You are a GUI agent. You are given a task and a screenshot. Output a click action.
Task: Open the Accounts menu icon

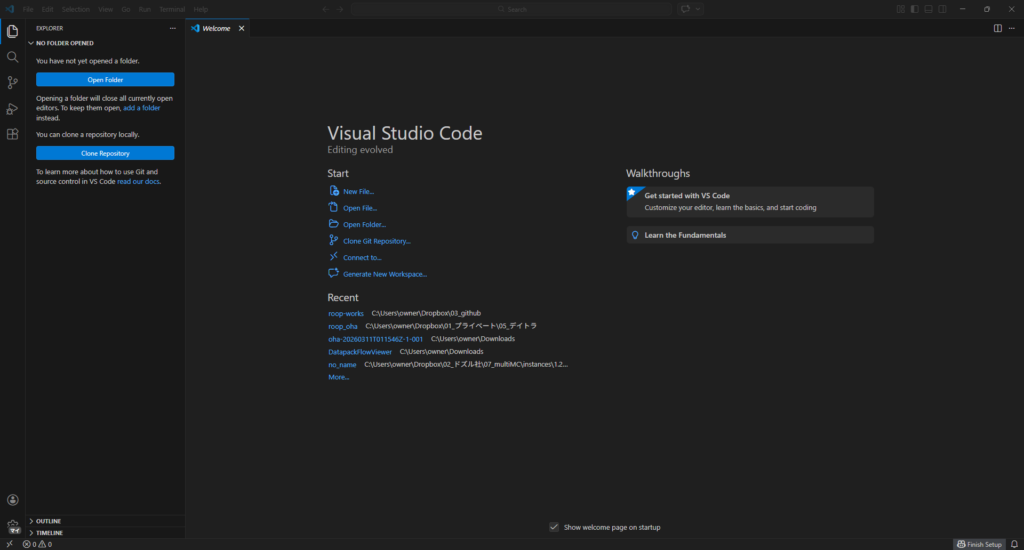(x=12, y=500)
